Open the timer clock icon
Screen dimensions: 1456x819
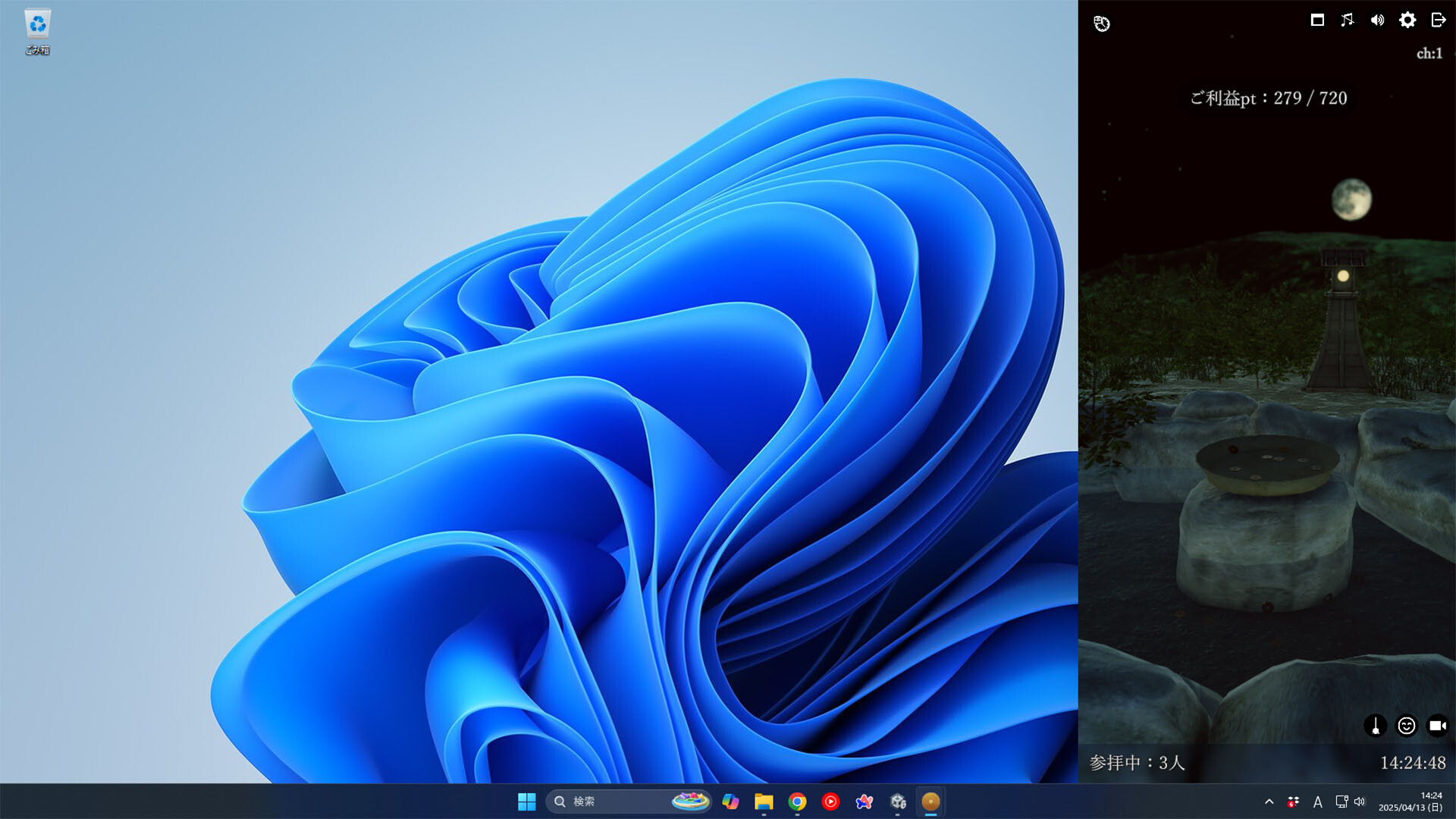(1102, 24)
